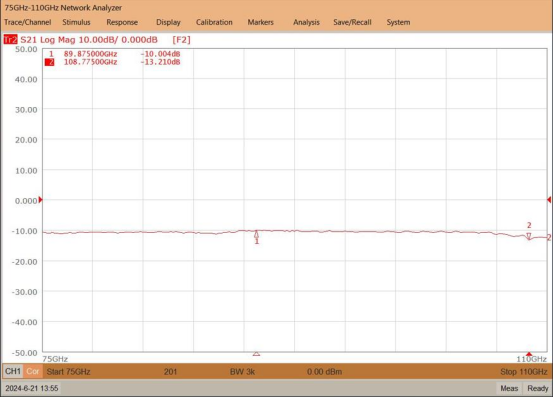554x397 pixels.
Task: Click the Start 75GHz field
Action: point(69,372)
